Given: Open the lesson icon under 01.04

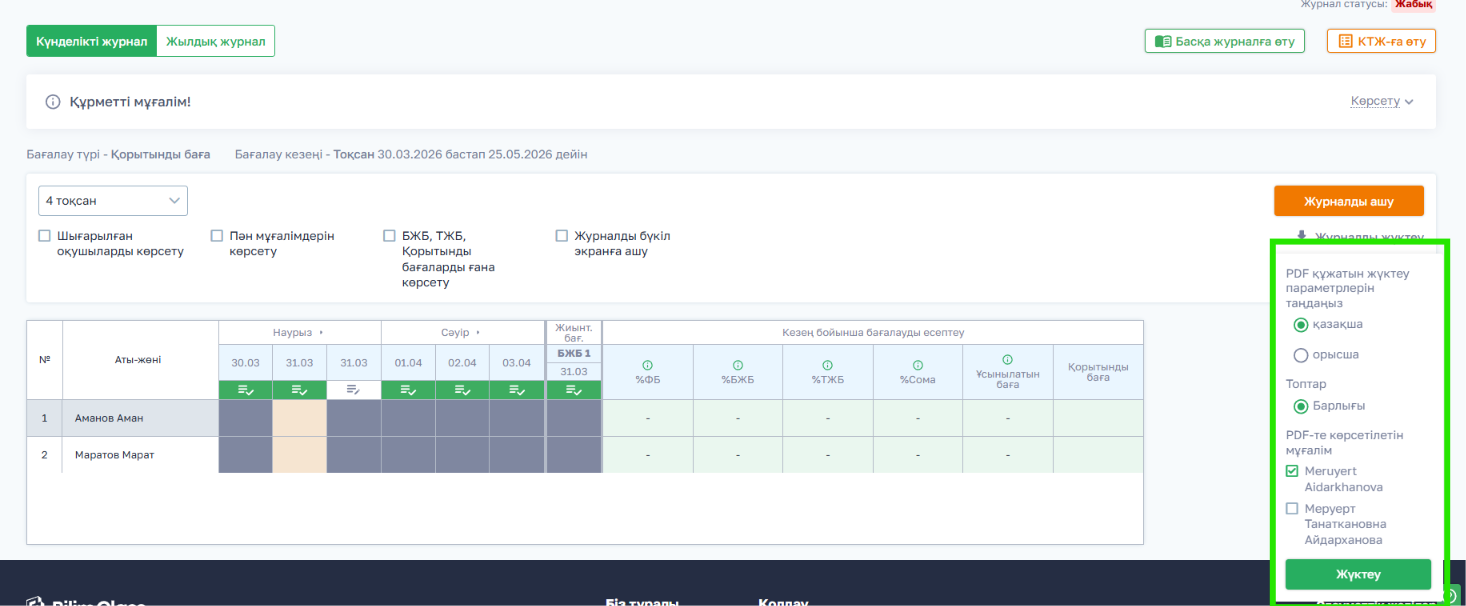Looking at the screenshot, I should tap(408, 390).
